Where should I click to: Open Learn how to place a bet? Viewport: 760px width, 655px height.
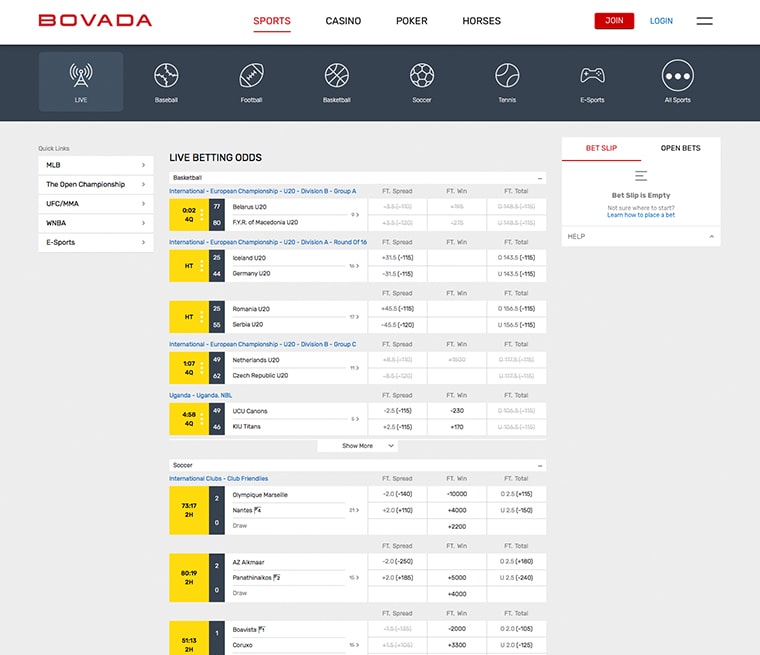(x=641, y=215)
